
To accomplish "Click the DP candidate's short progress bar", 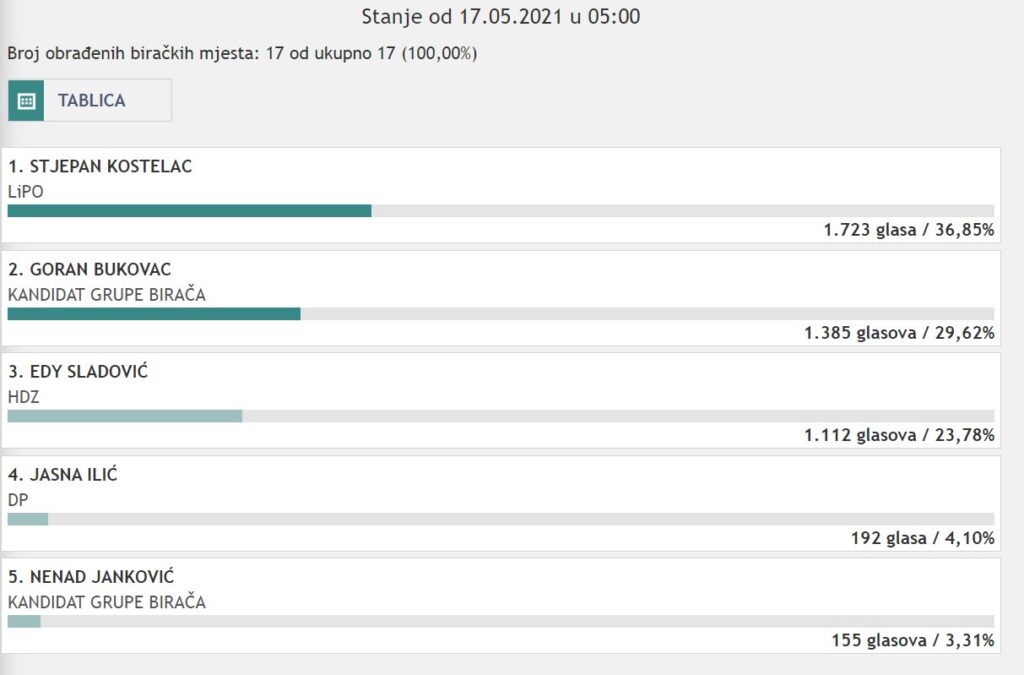I will click(28, 519).
